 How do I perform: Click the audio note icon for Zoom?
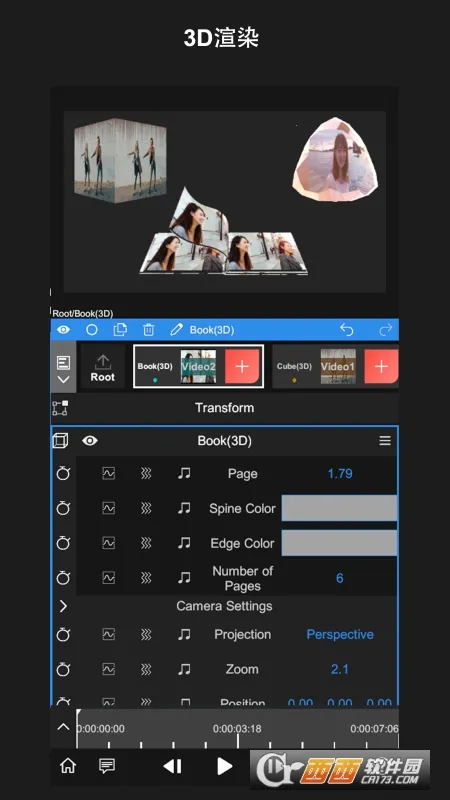[184, 669]
